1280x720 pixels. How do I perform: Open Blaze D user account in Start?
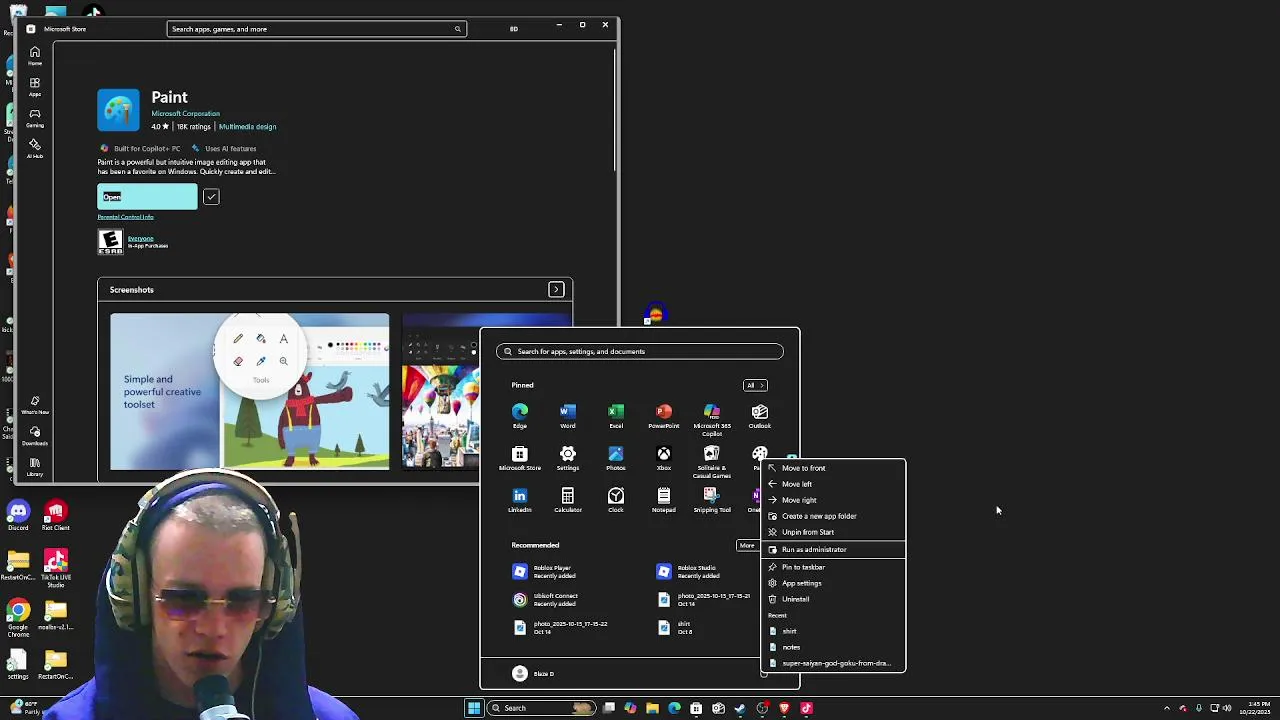pyautogui.click(x=533, y=674)
